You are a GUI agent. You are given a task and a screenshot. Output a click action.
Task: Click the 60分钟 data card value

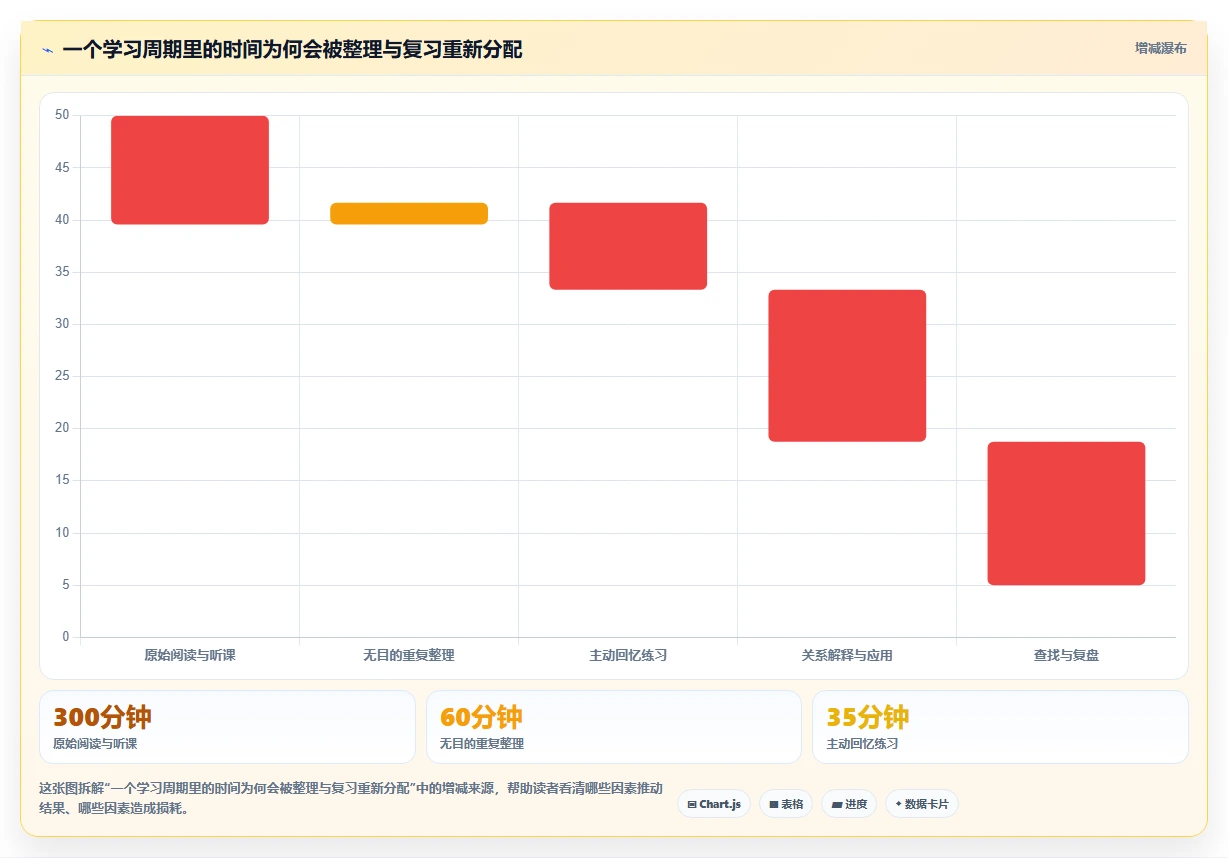click(x=481, y=717)
